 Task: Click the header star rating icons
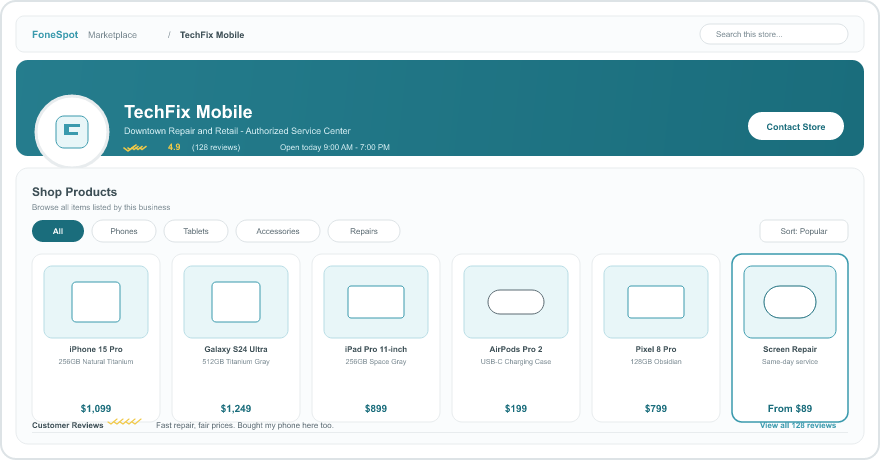135,148
